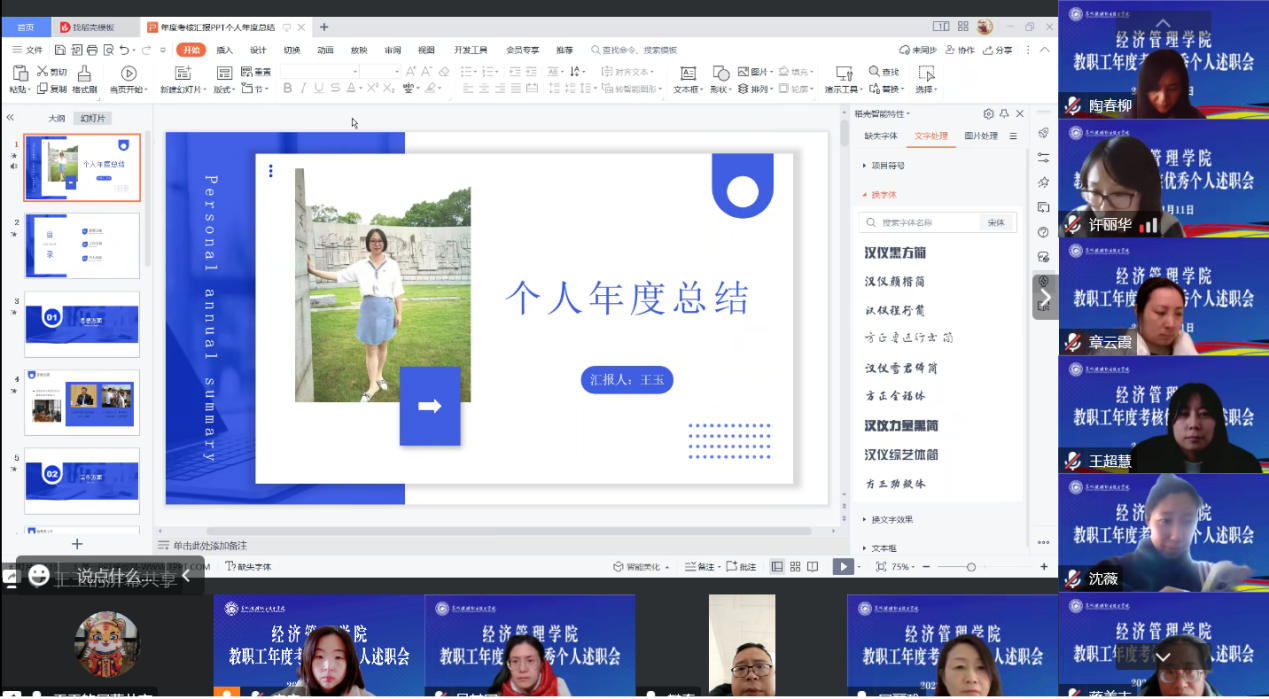
Task: Adjust the zoom slider in the status bar
Action: (971, 567)
